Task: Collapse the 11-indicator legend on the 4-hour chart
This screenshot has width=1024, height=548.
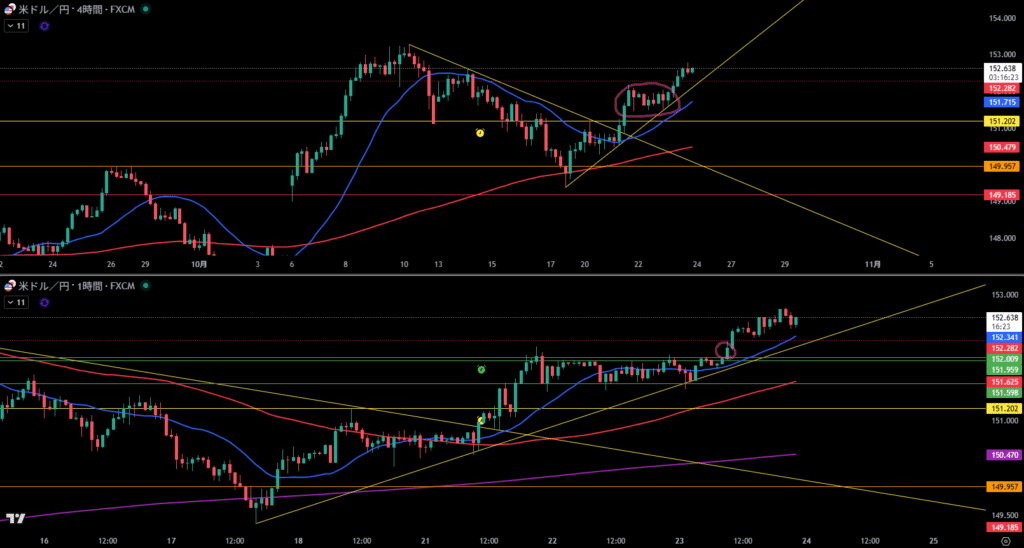Action: 16,26
